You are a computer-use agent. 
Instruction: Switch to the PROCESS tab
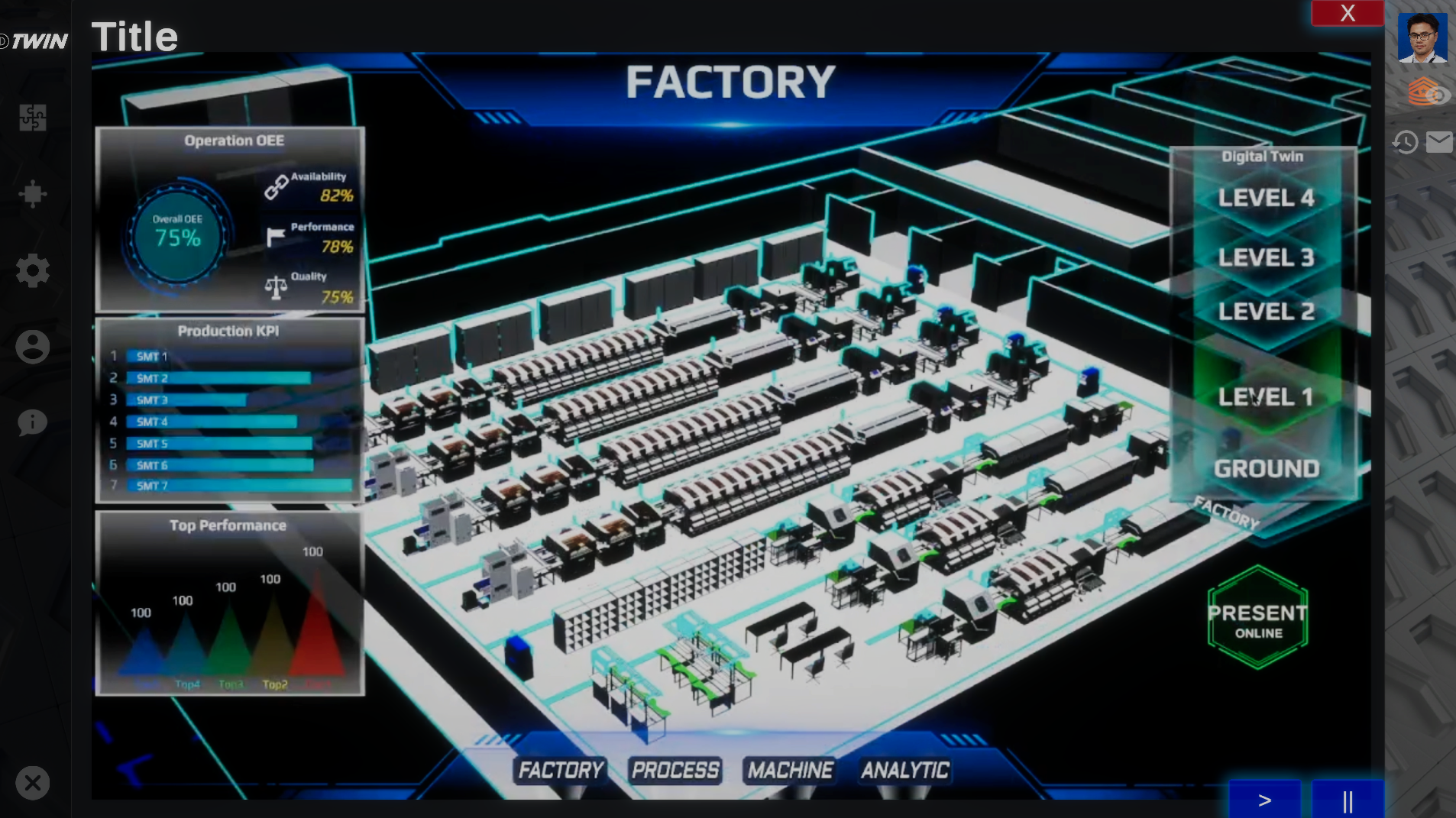675,770
